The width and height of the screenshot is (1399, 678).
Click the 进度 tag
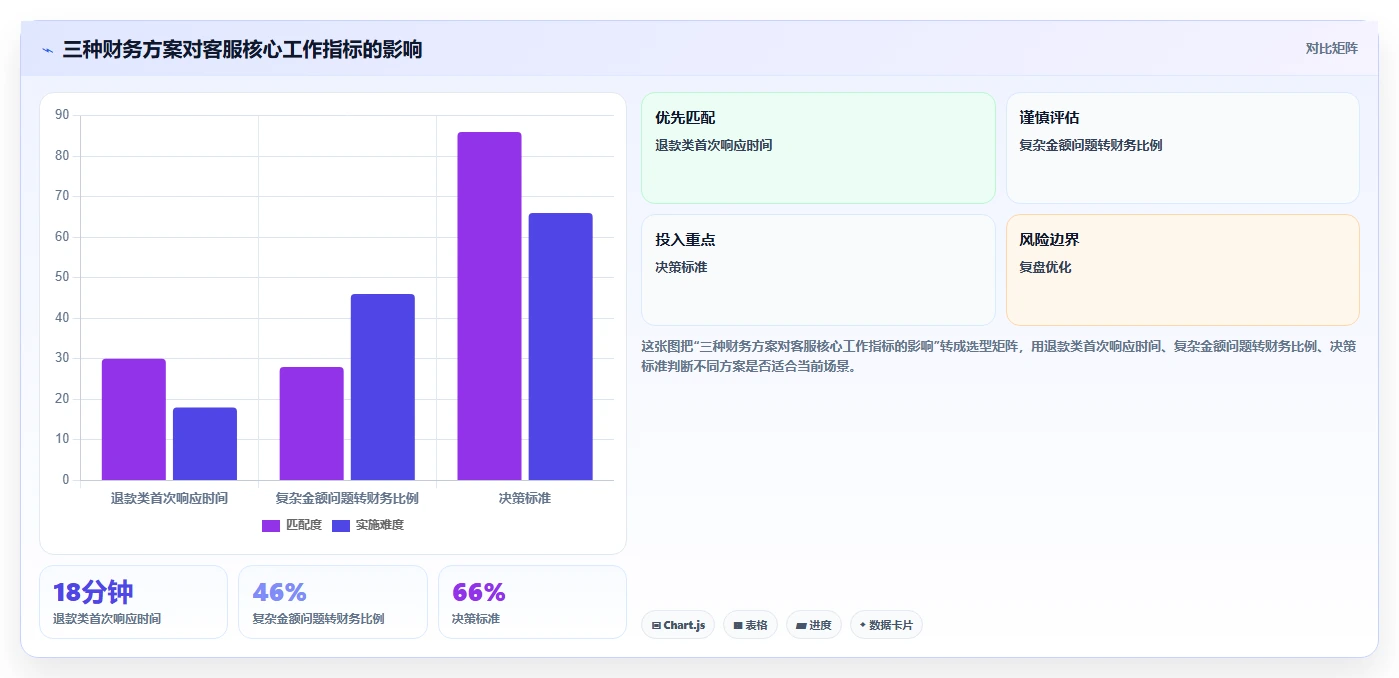(x=814, y=625)
